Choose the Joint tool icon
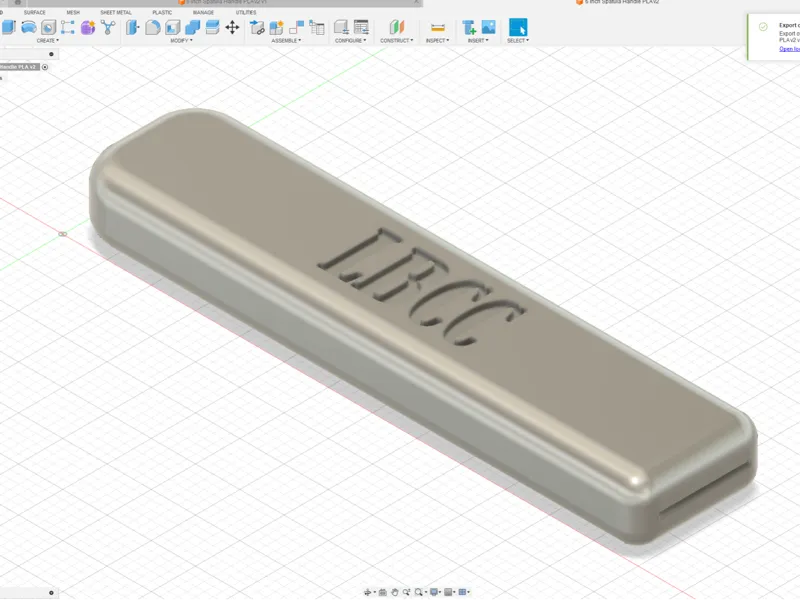The image size is (800, 600). click(x=296, y=27)
